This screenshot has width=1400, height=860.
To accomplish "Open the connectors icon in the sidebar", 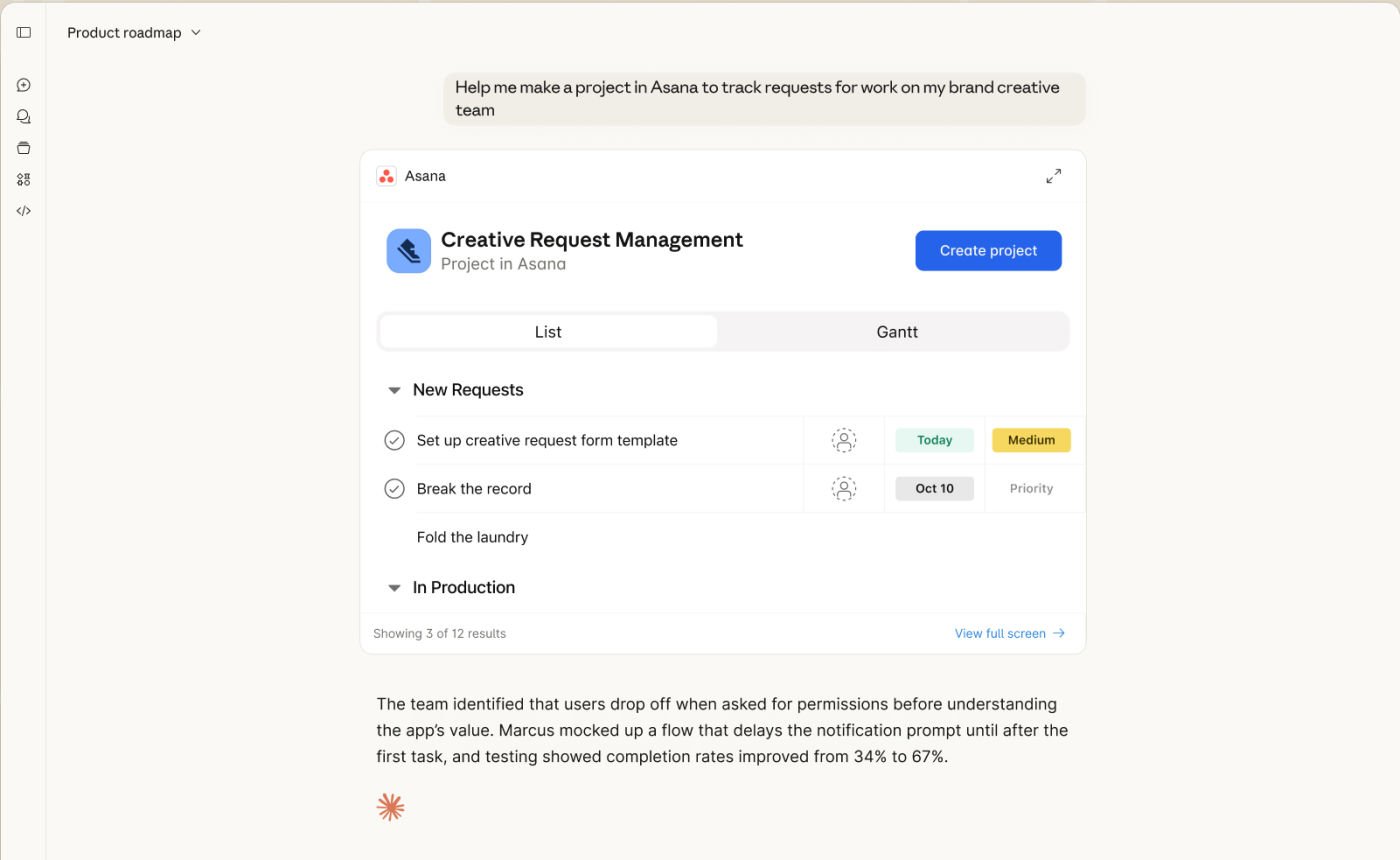I will (24, 178).
